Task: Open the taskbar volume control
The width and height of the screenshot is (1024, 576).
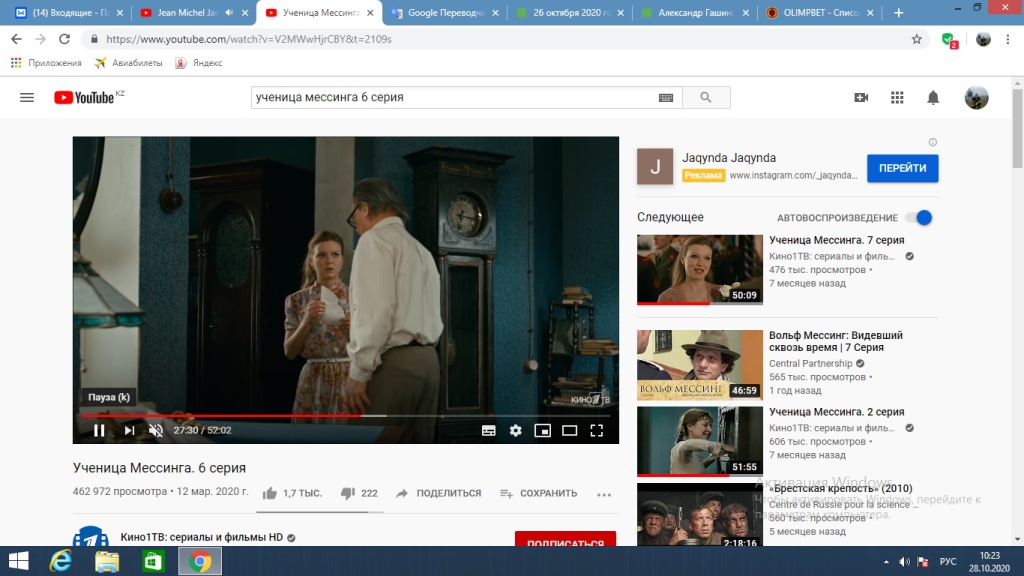Action: [x=904, y=562]
